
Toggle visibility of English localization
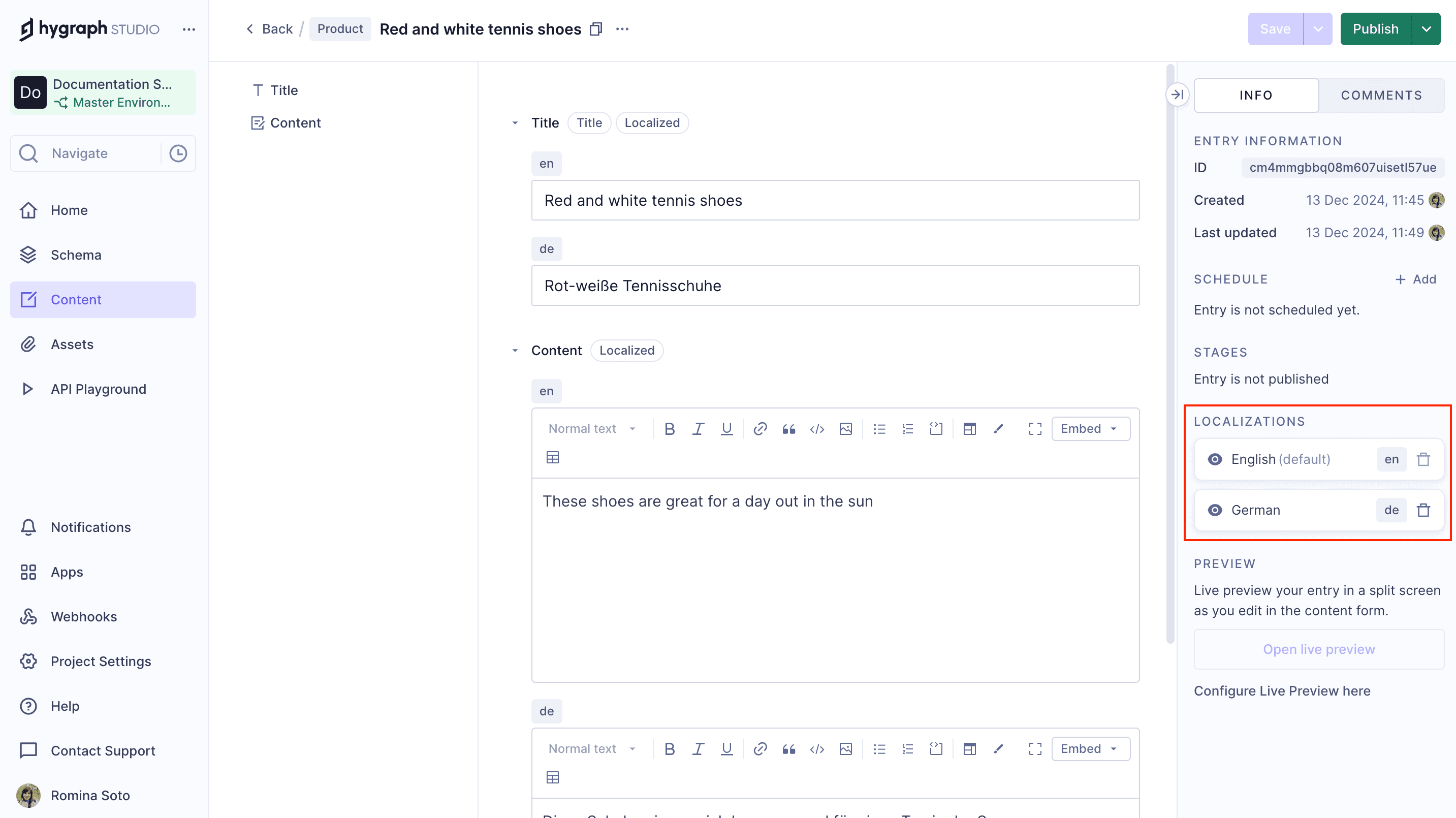tap(1215, 459)
